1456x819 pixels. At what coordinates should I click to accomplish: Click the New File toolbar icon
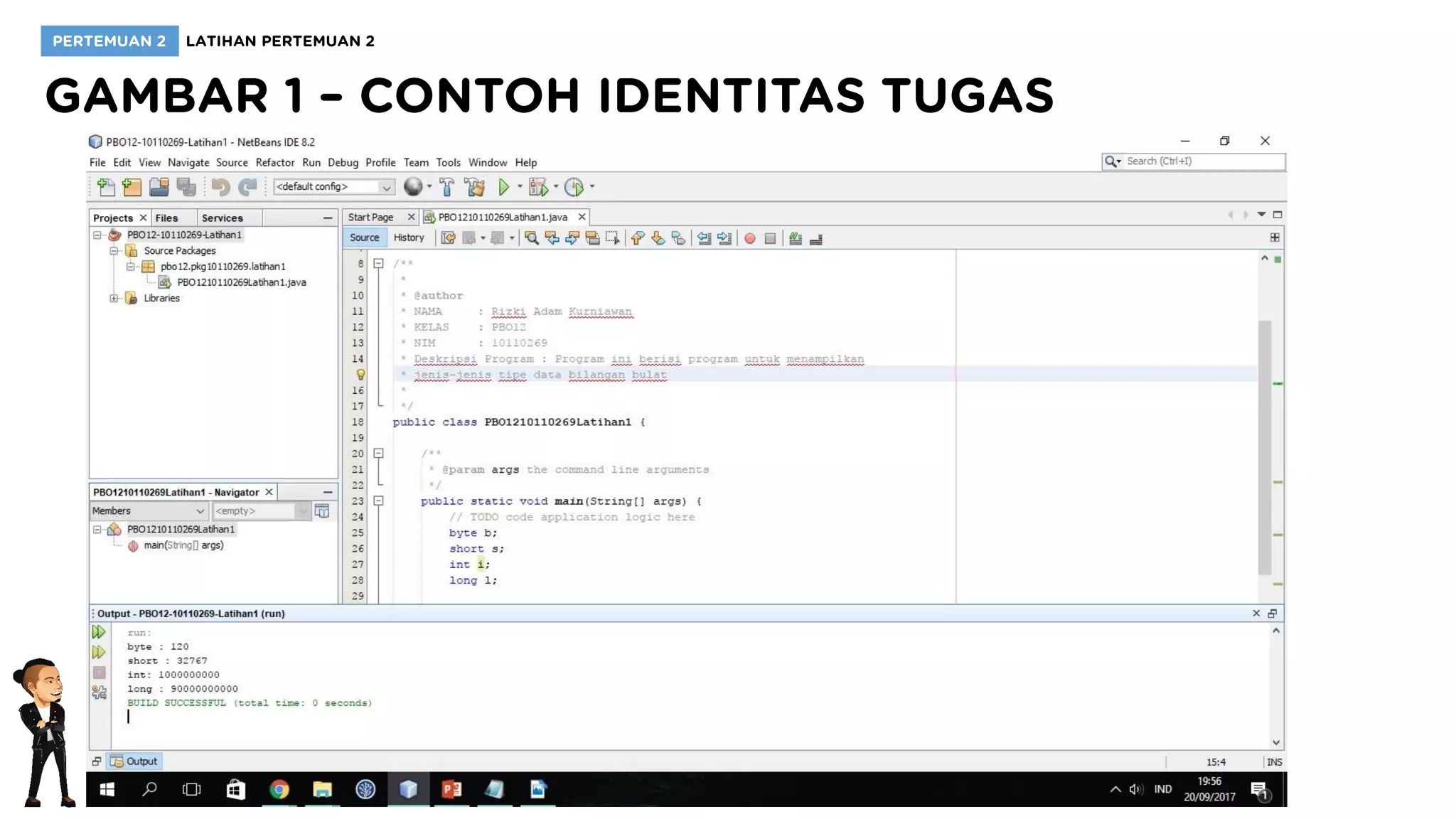(106, 187)
